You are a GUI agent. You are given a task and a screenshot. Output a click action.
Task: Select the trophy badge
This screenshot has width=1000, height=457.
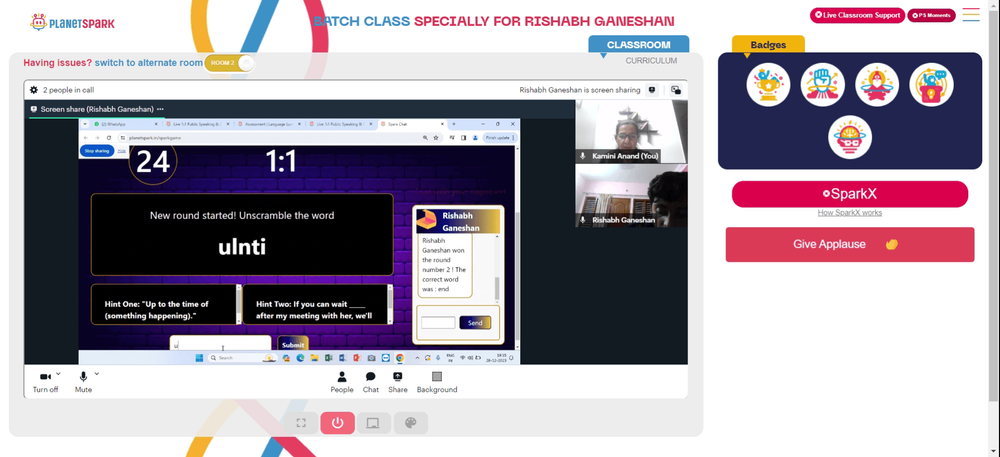(768, 85)
